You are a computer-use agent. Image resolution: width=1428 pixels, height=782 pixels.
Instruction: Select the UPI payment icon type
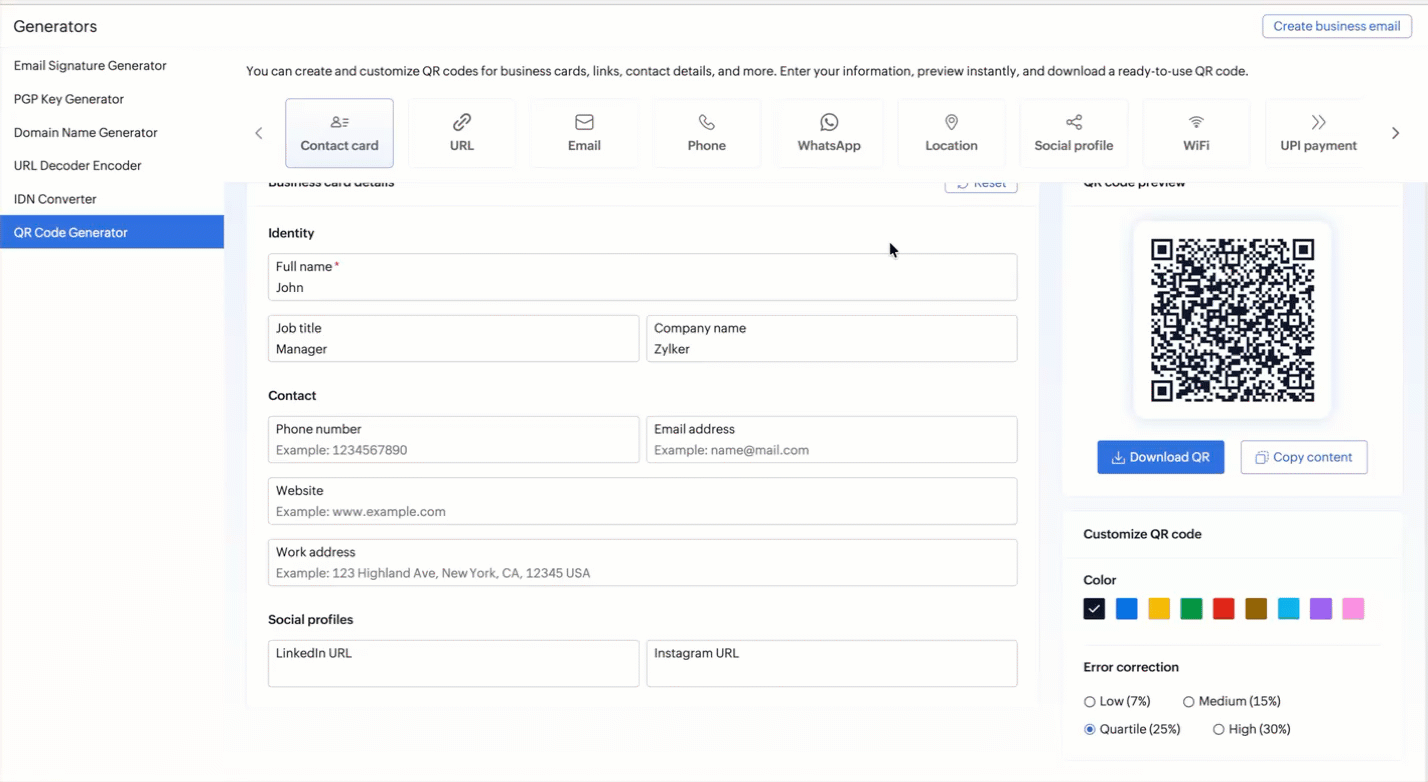1318,133
